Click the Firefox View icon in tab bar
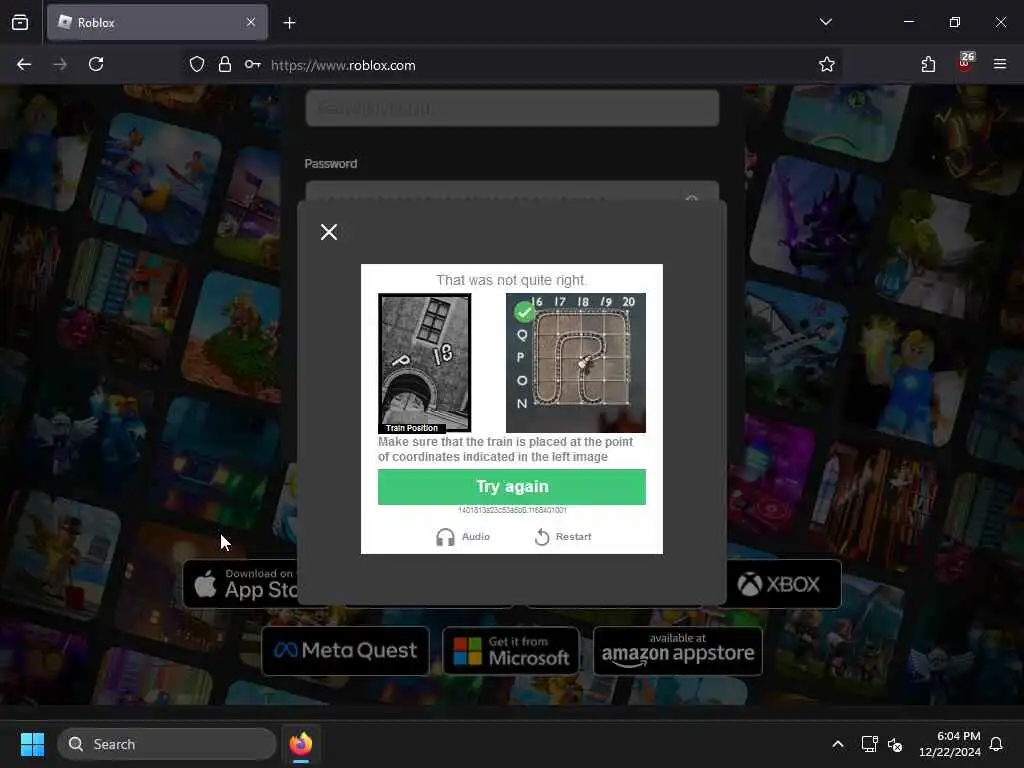The height and width of the screenshot is (768, 1024). pos(20,23)
